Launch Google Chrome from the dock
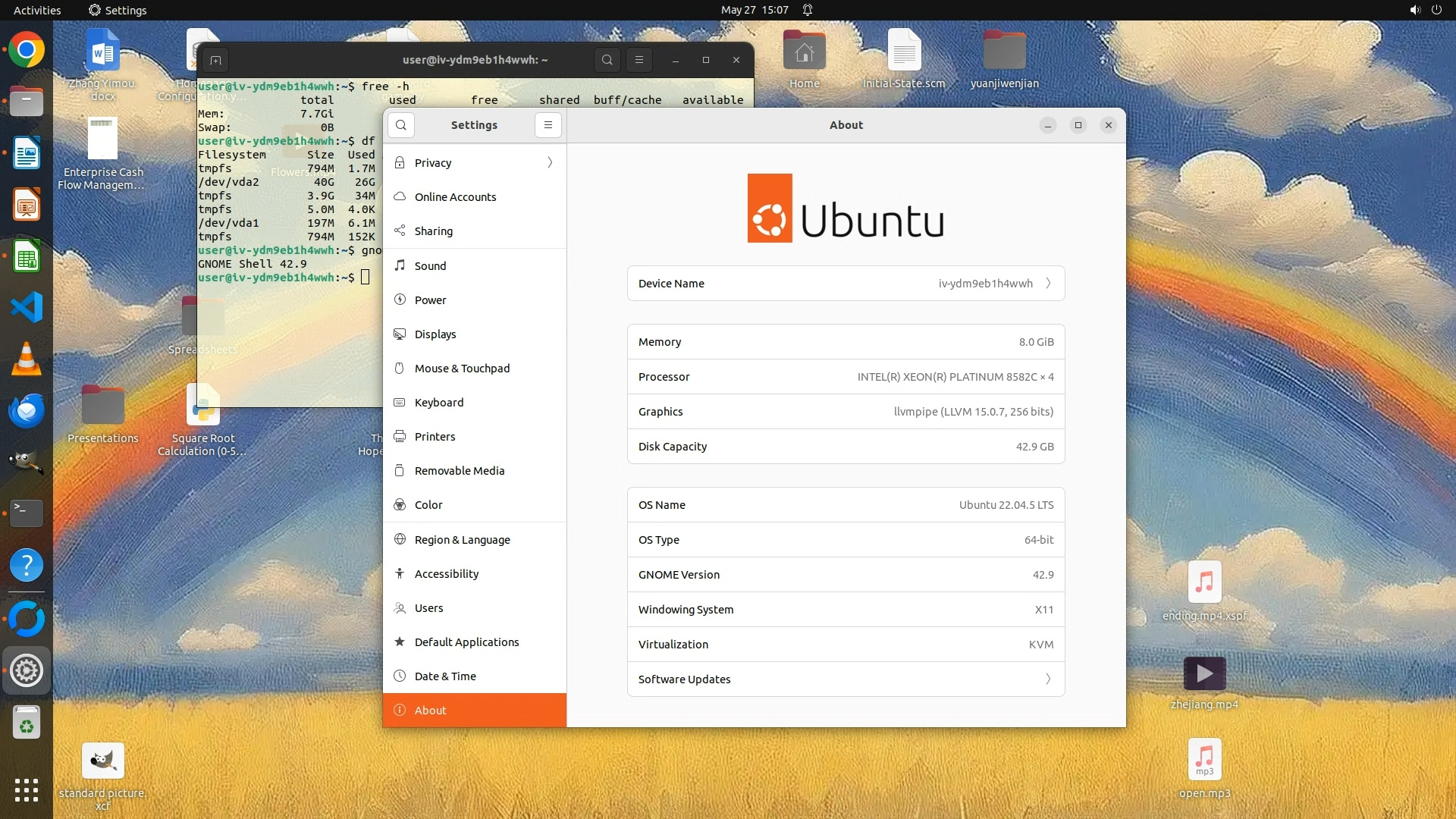This screenshot has height=819, width=1456. (27, 51)
